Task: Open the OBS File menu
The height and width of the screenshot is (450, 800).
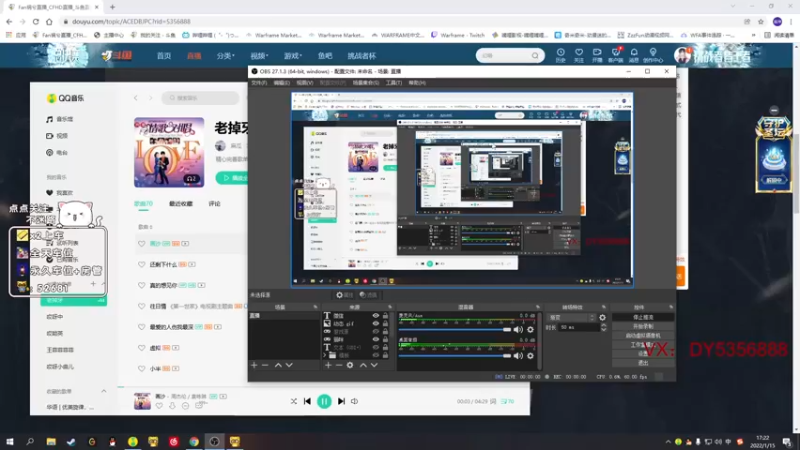Action: pos(259,83)
